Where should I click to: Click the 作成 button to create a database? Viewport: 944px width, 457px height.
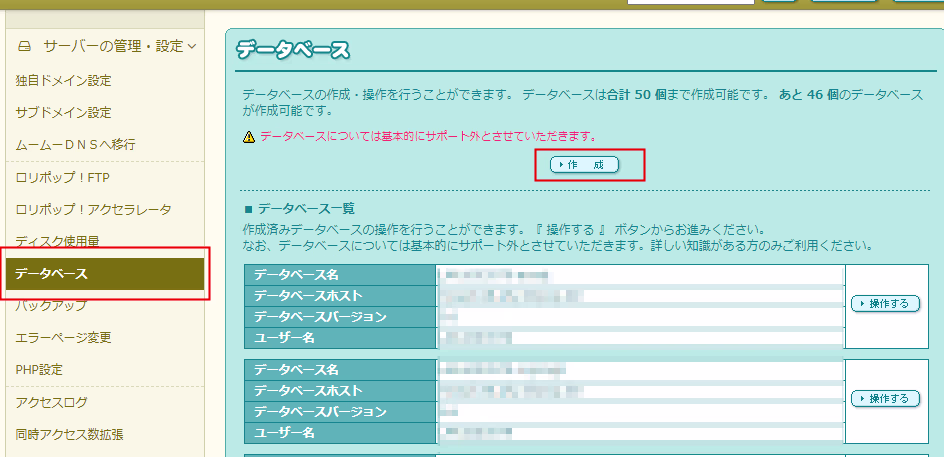pos(584,164)
